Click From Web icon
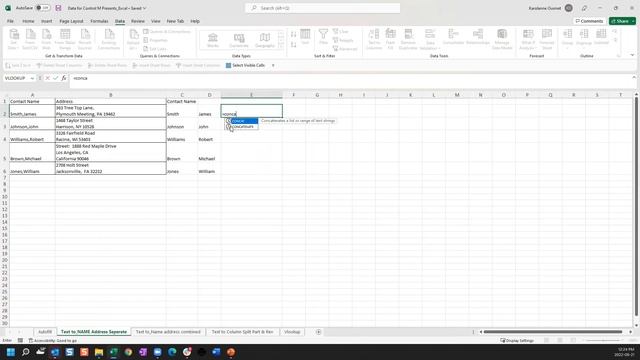The height and width of the screenshot is (360, 640). (x=46, y=40)
